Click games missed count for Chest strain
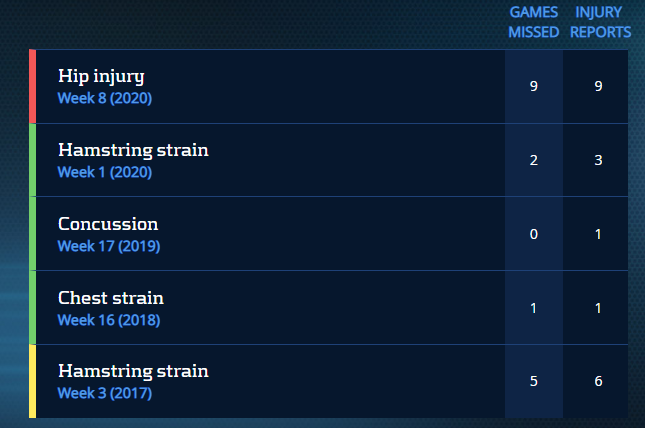This screenshot has height=428, width=645. click(534, 308)
